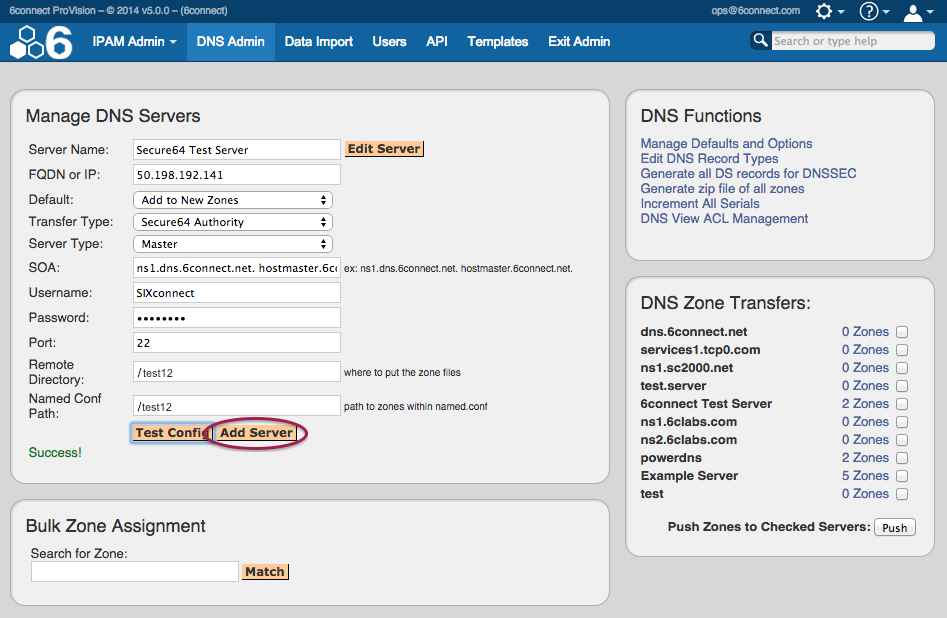The image size is (947, 618).
Task: Open 0 Zones link for dns.6connect.net
Action: [865, 332]
